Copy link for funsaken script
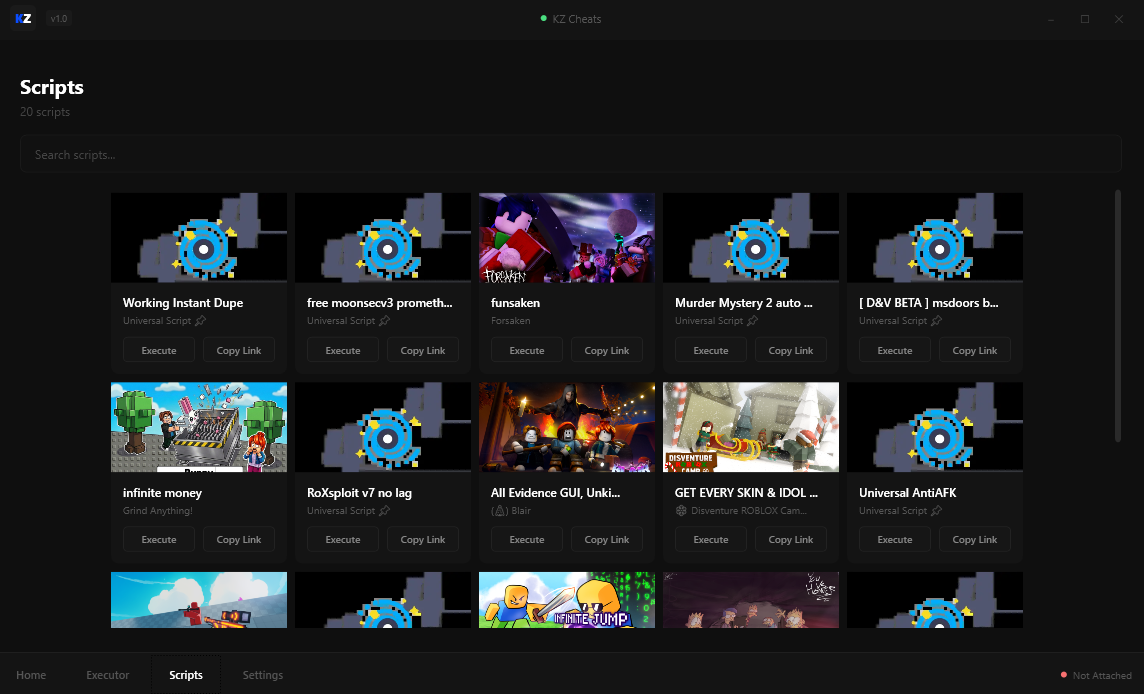This screenshot has height=694, width=1144. click(606, 350)
